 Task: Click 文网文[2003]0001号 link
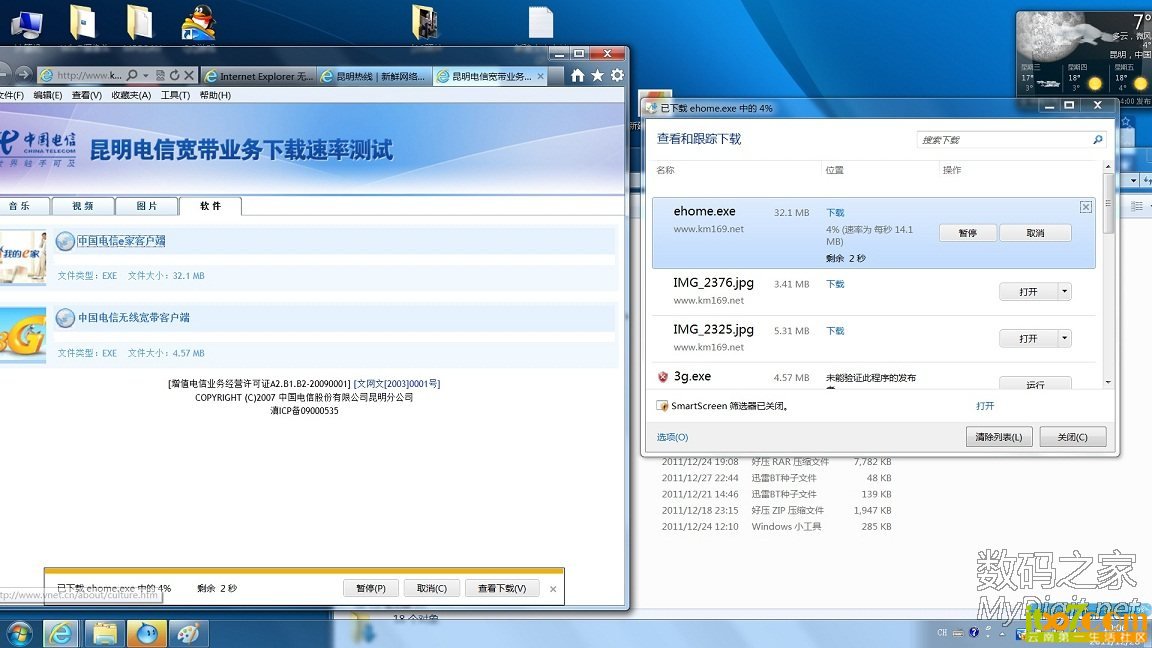pyautogui.click(x=397, y=384)
